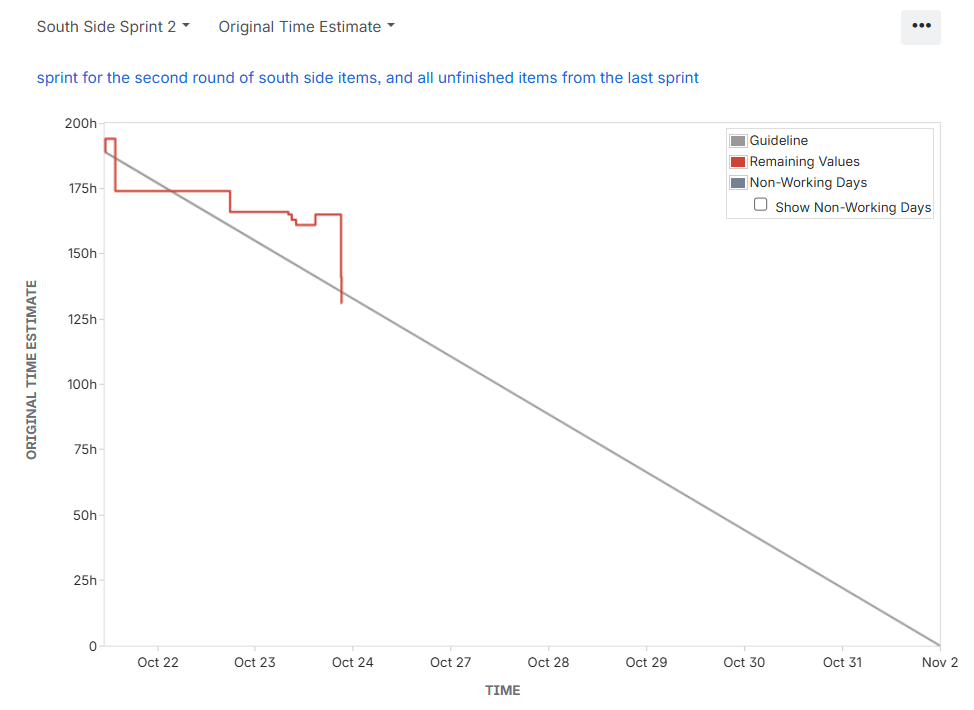Viewport: 974px width, 710px height.
Task: Expand the South Side Sprint 2 dropdown
Action: click(x=113, y=27)
